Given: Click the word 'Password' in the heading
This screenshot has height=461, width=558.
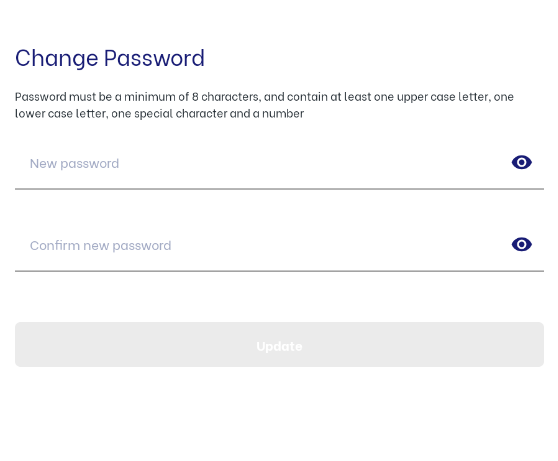Looking at the screenshot, I should coord(154,58).
